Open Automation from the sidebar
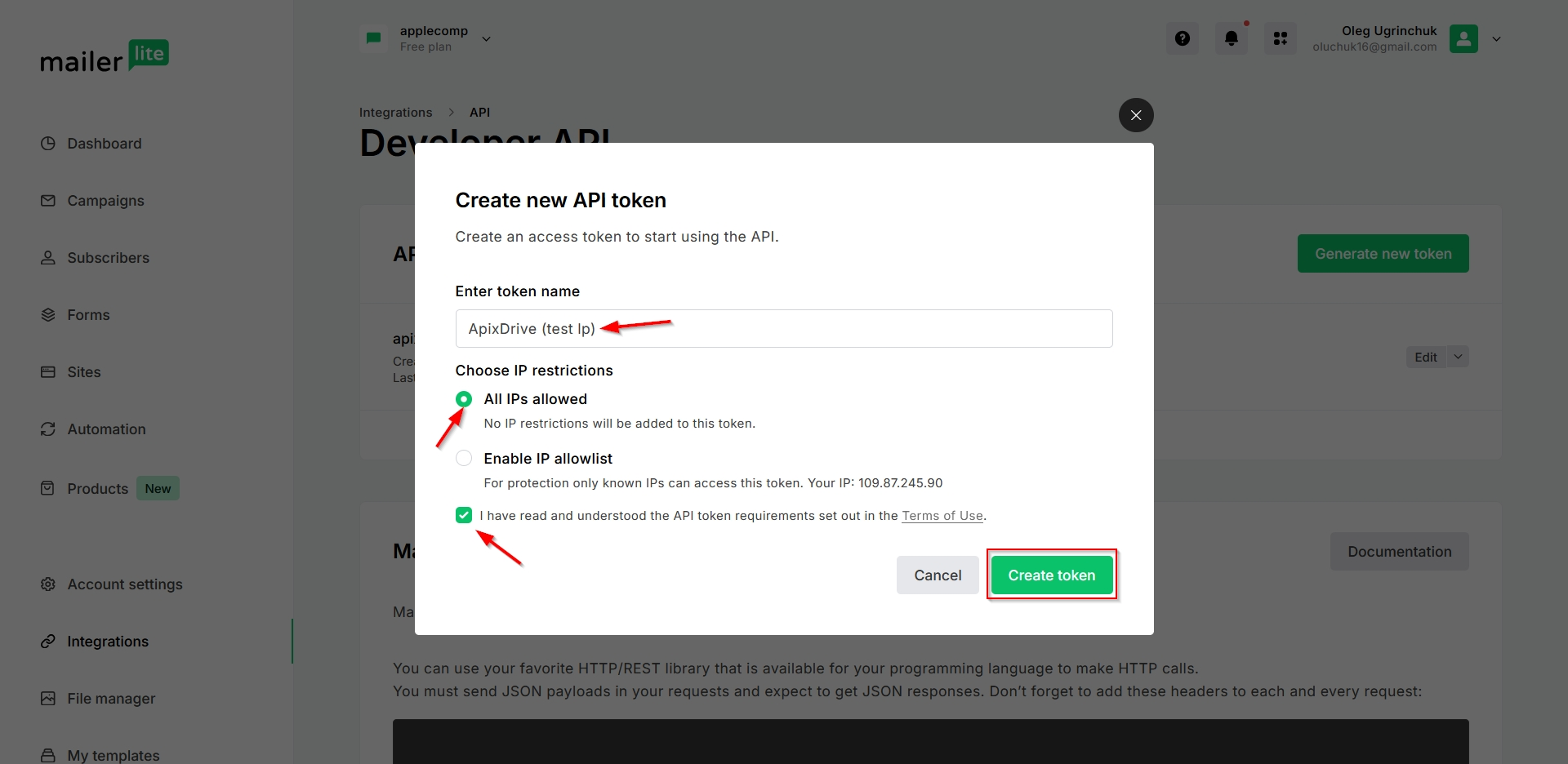Viewport: 1568px width, 764px height. tap(106, 429)
